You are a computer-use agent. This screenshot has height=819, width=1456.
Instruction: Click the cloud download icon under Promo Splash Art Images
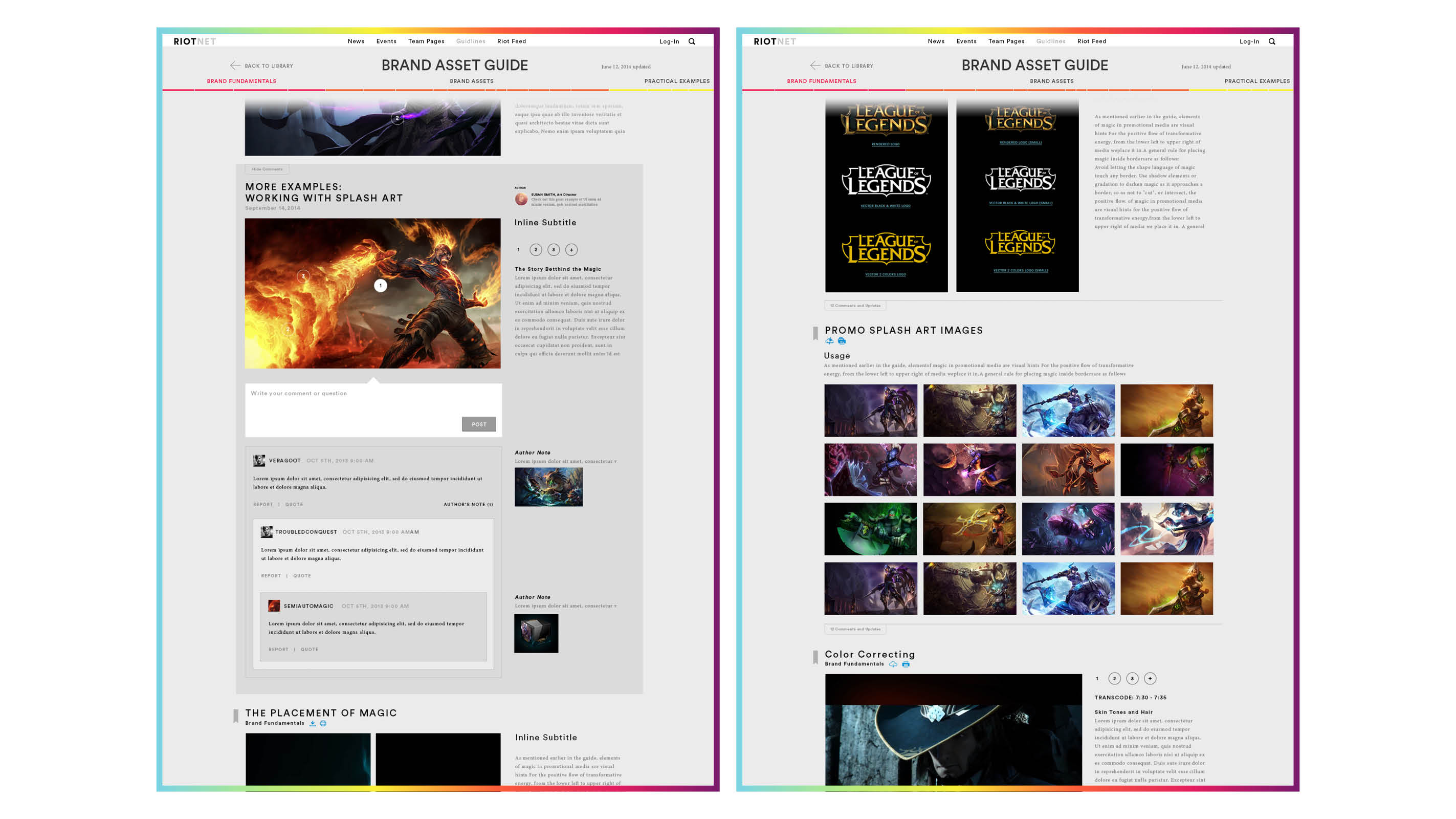click(x=829, y=341)
